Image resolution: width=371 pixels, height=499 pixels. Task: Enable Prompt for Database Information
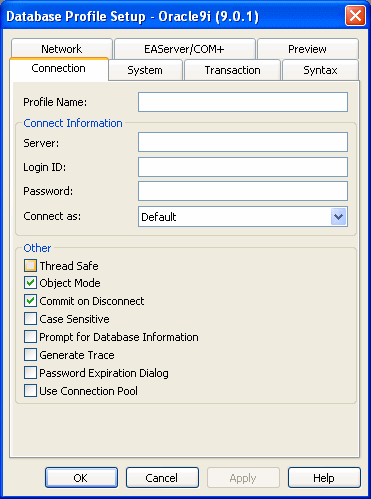(x=30, y=337)
